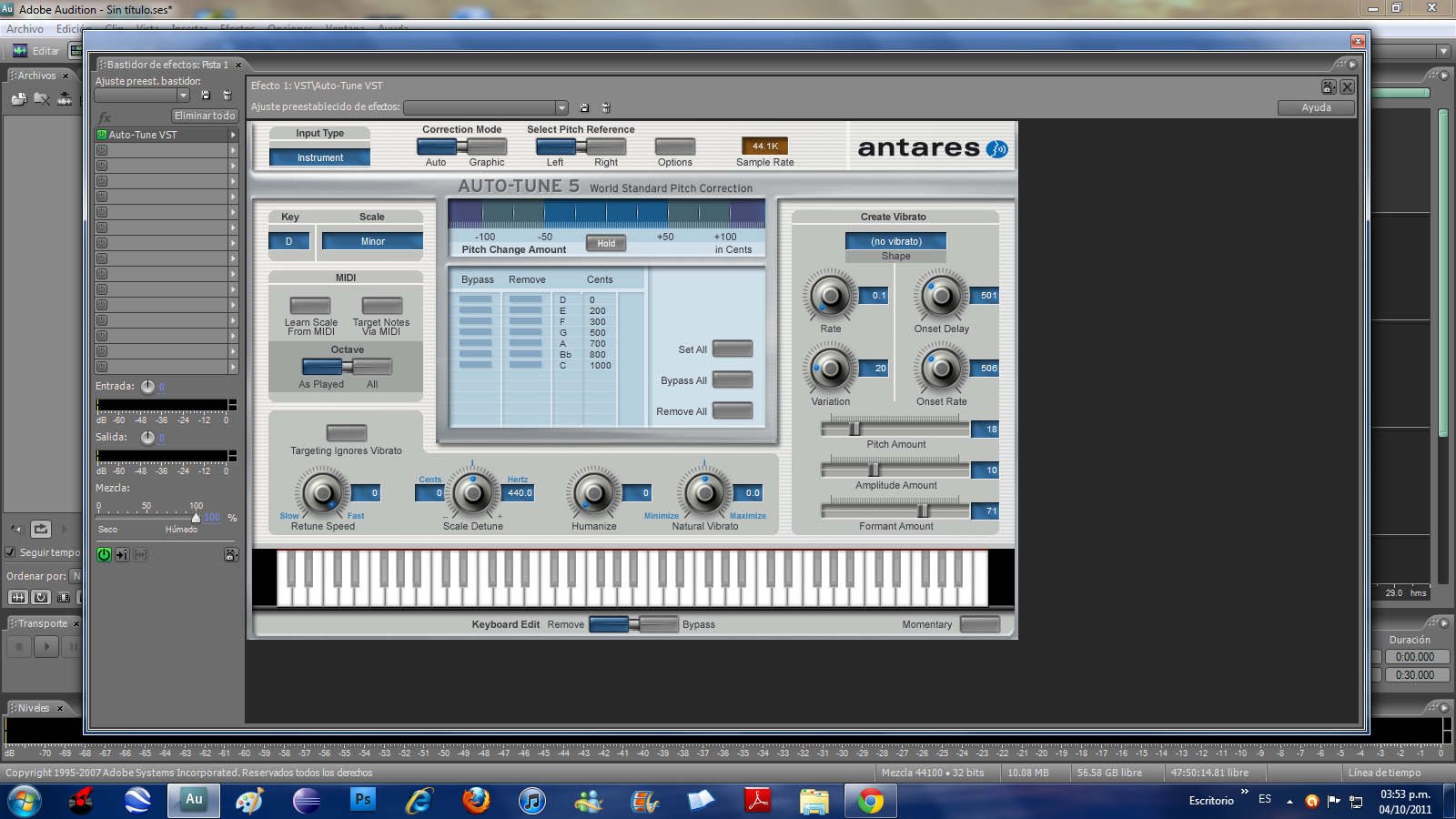Image resolution: width=1456 pixels, height=819 pixels.
Task: Open Adobe Photoshop from the taskbar
Action: coord(362,801)
